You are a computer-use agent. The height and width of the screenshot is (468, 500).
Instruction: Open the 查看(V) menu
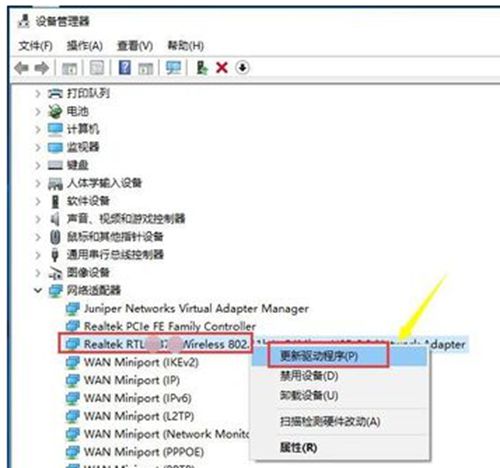point(135,46)
